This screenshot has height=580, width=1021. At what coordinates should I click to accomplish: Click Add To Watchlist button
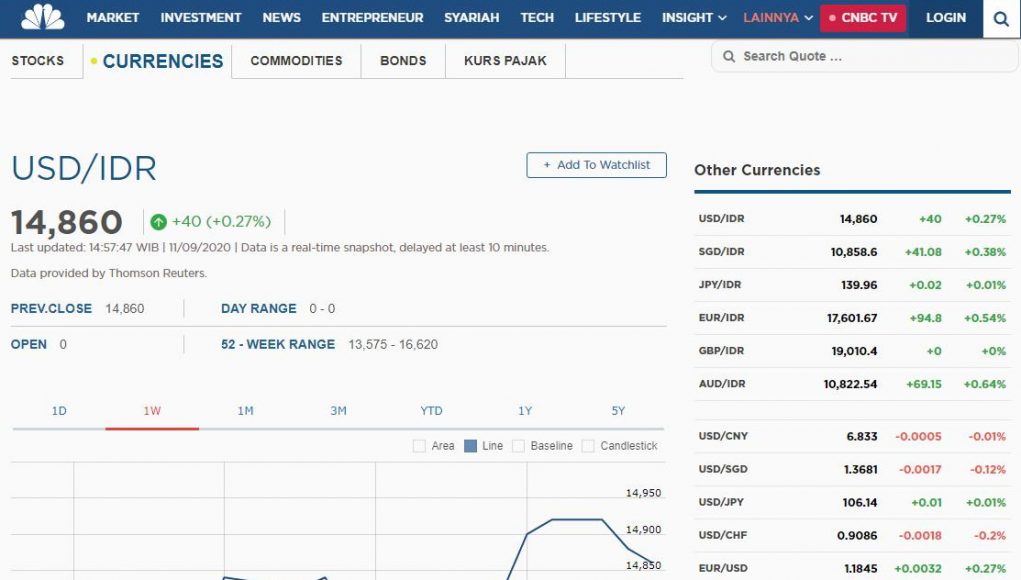[x=596, y=165]
